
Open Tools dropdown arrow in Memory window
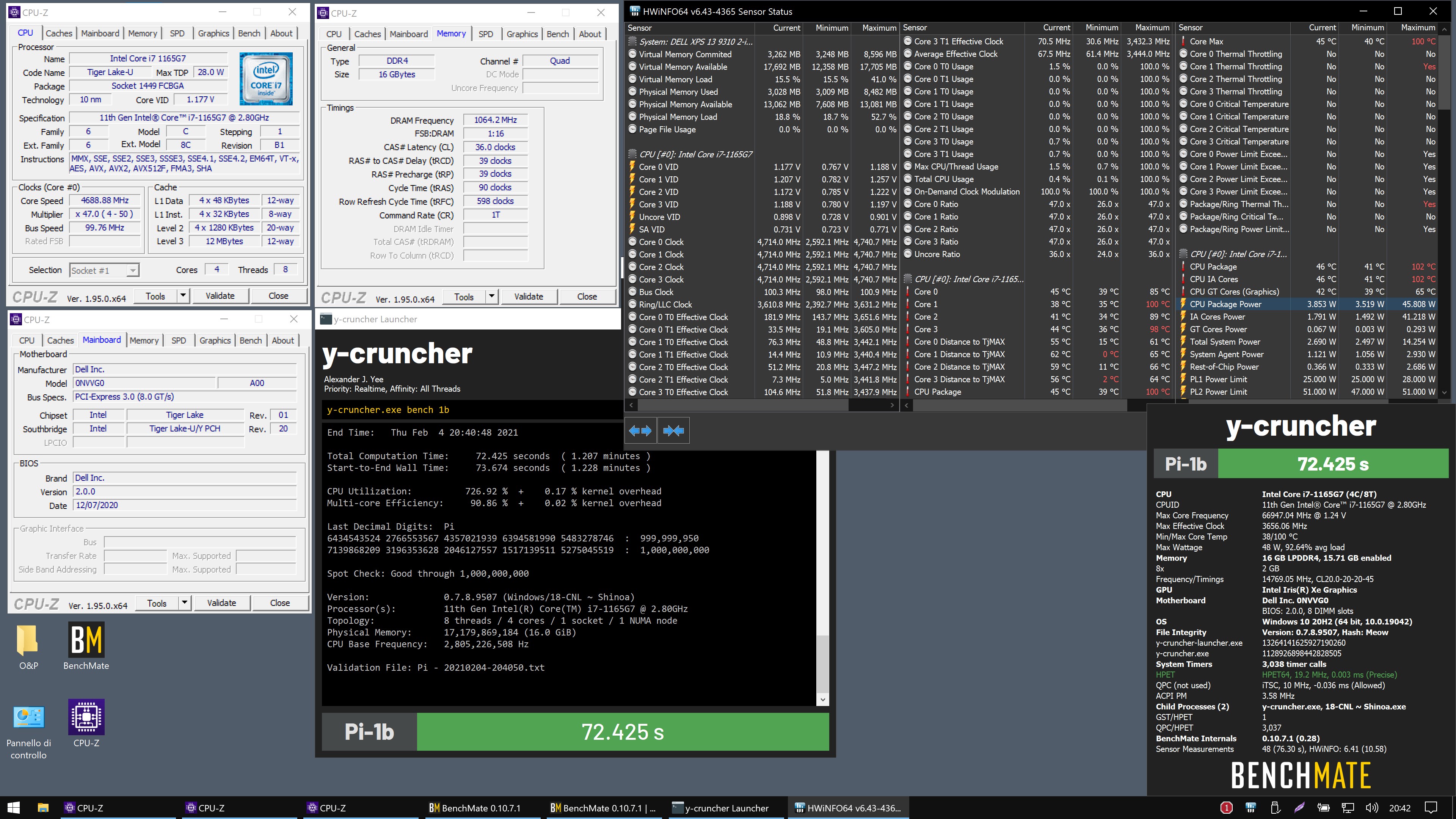(x=492, y=296)
